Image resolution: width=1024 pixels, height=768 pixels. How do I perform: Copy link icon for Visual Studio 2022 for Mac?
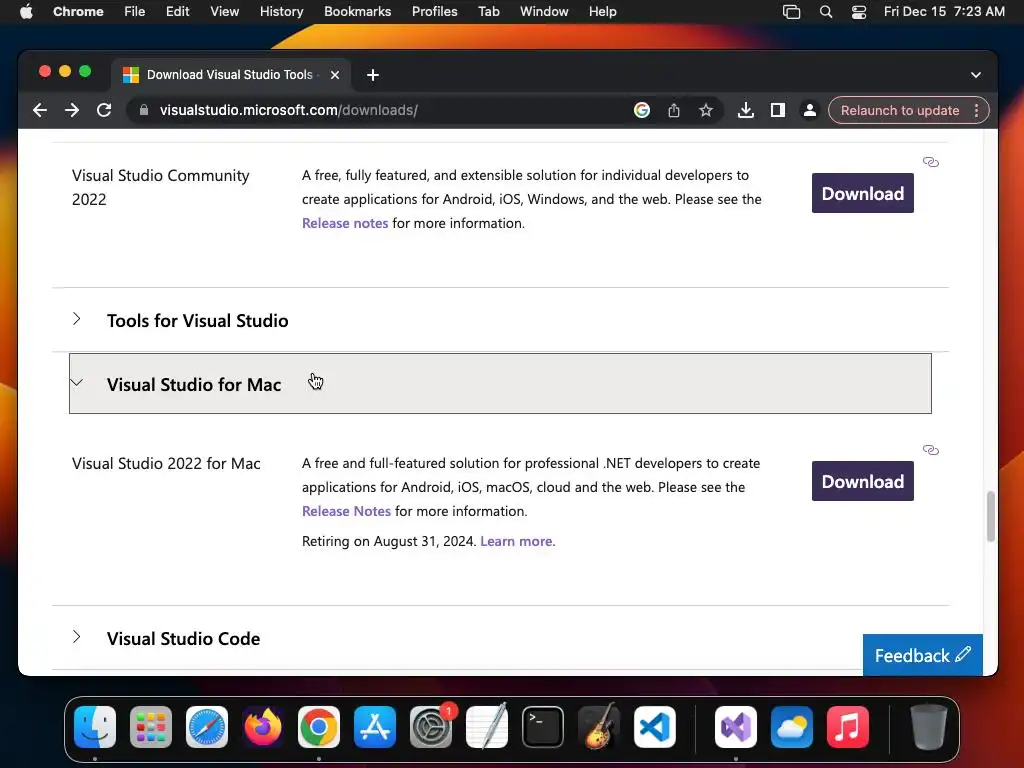coord(931,450)
